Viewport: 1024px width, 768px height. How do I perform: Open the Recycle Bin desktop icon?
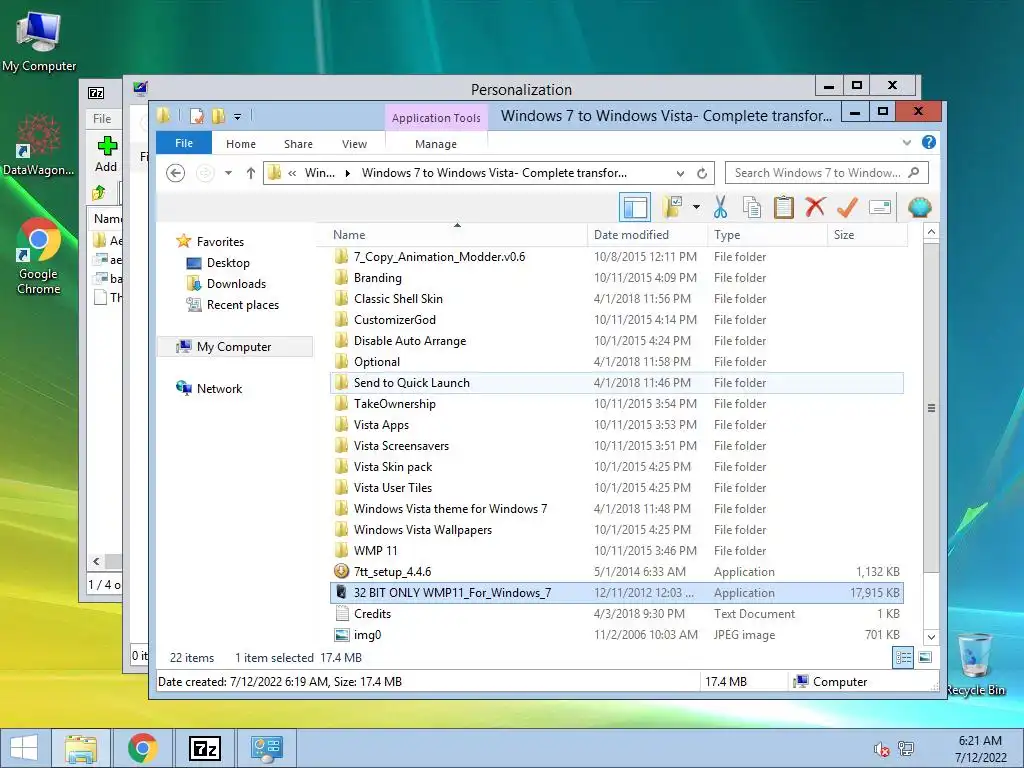(976, 664)
